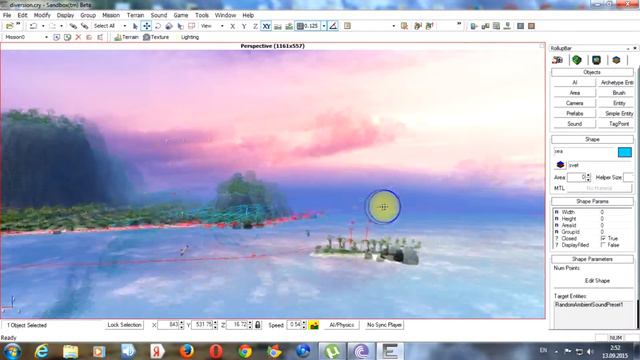Toggle the Closed True checkbox

[x=603, y=238]
